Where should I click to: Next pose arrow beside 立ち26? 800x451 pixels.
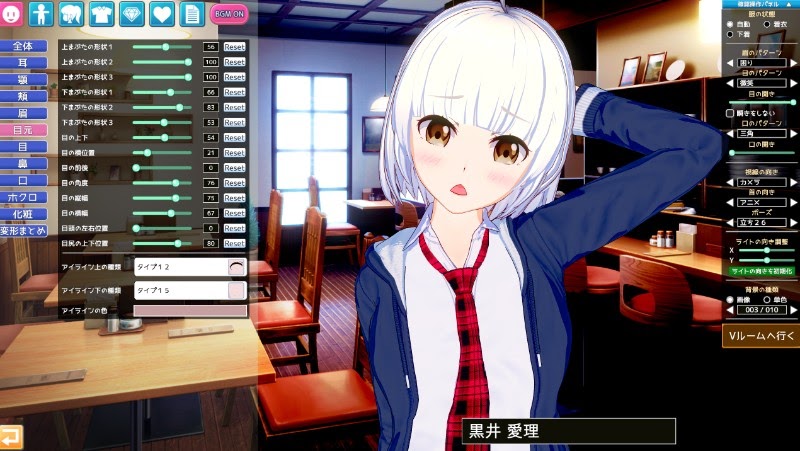point(793,222)
